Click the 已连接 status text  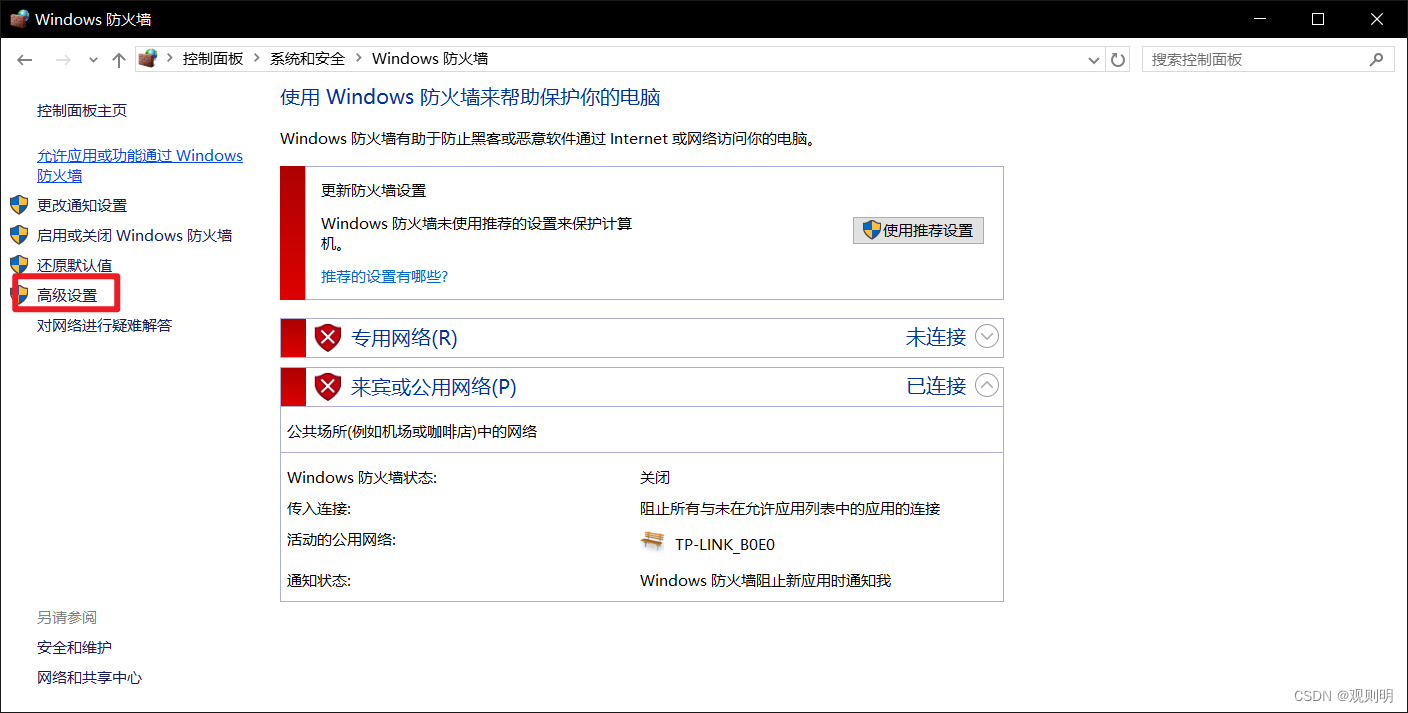pyautogui.click(x=936, y=385)
